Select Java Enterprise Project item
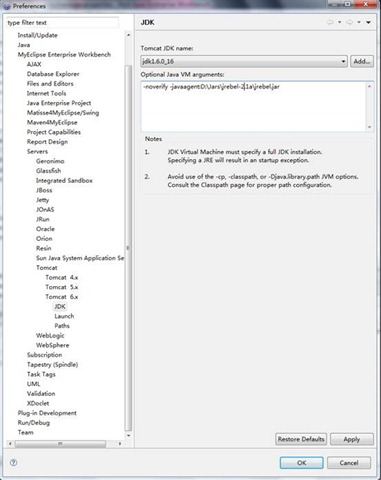Screen dimensions: 381x480 59,103
